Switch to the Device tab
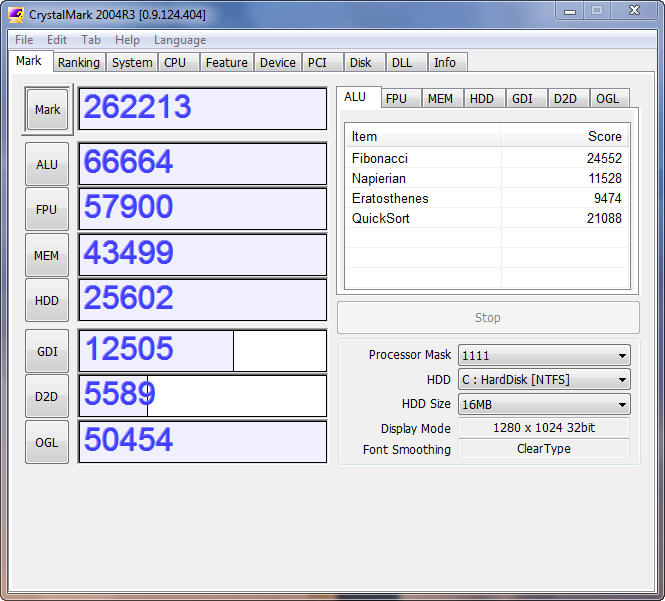Image resolution: width=665 pixels, height=601 pixels. click(277, 62)
